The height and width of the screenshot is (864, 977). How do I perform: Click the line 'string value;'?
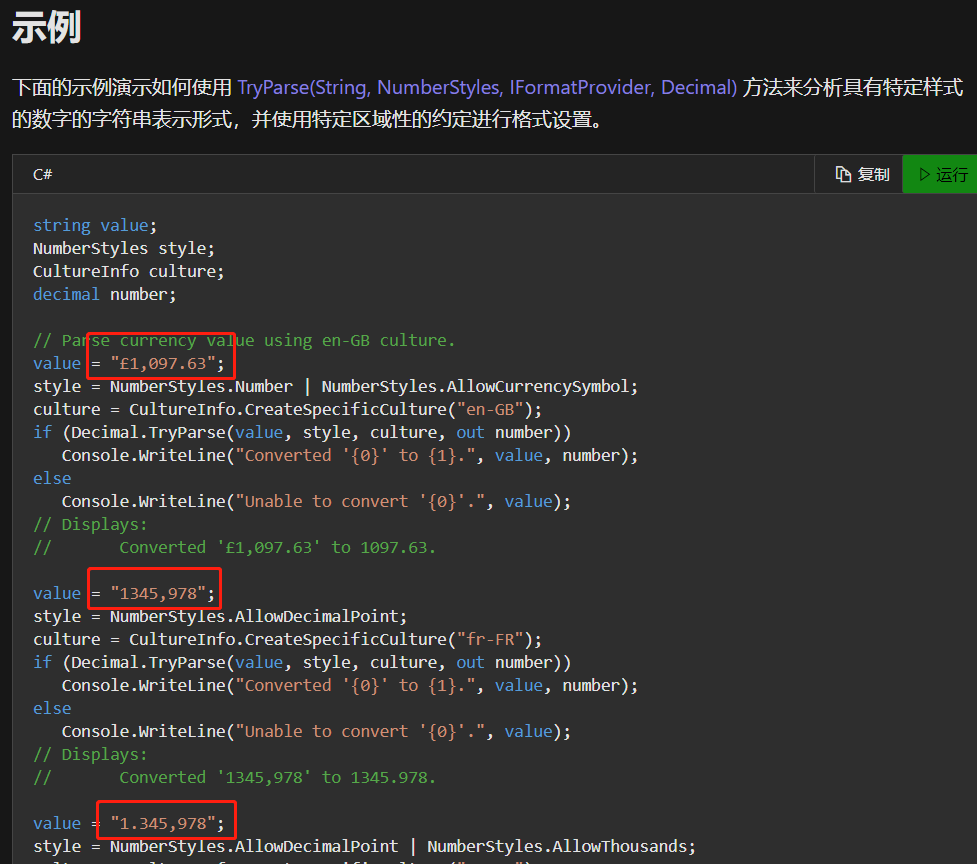(x=95, y=225)
